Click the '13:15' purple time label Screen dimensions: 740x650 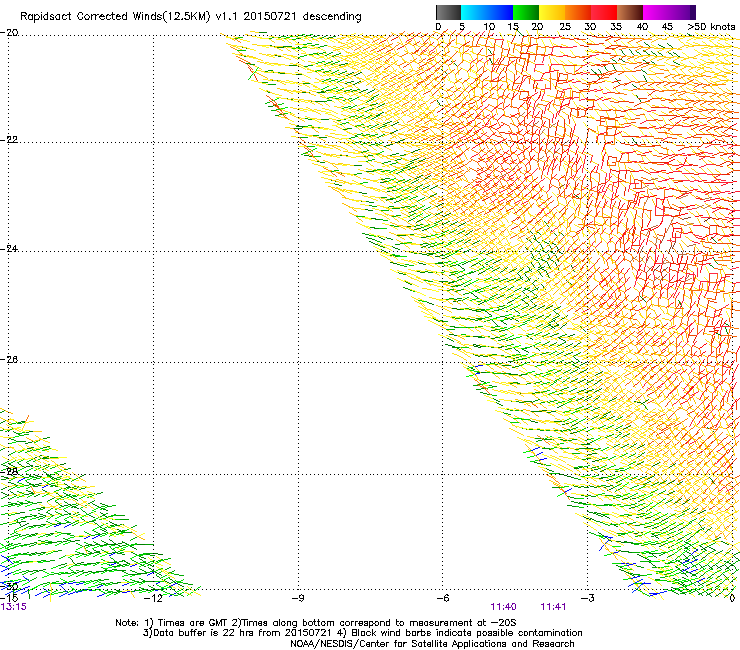(14, 607)
